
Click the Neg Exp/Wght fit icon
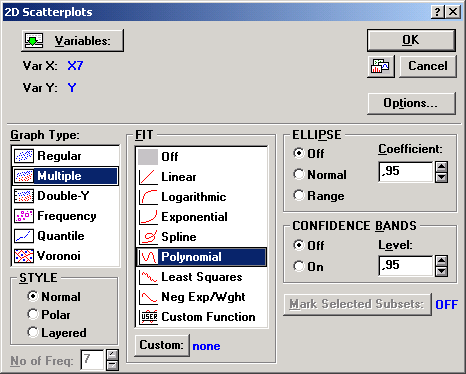coord(148,297)
